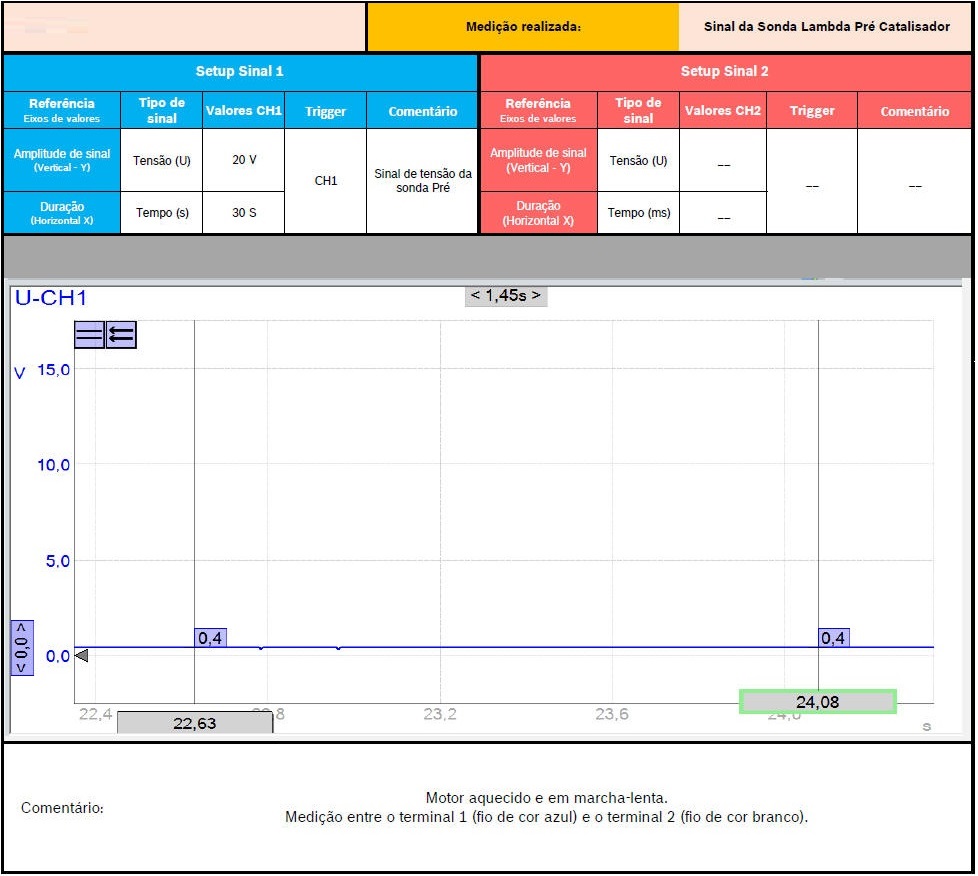Click the U-CH1 channel label
The width and height of the screenshot is (978, 876).
pos(50,298)
